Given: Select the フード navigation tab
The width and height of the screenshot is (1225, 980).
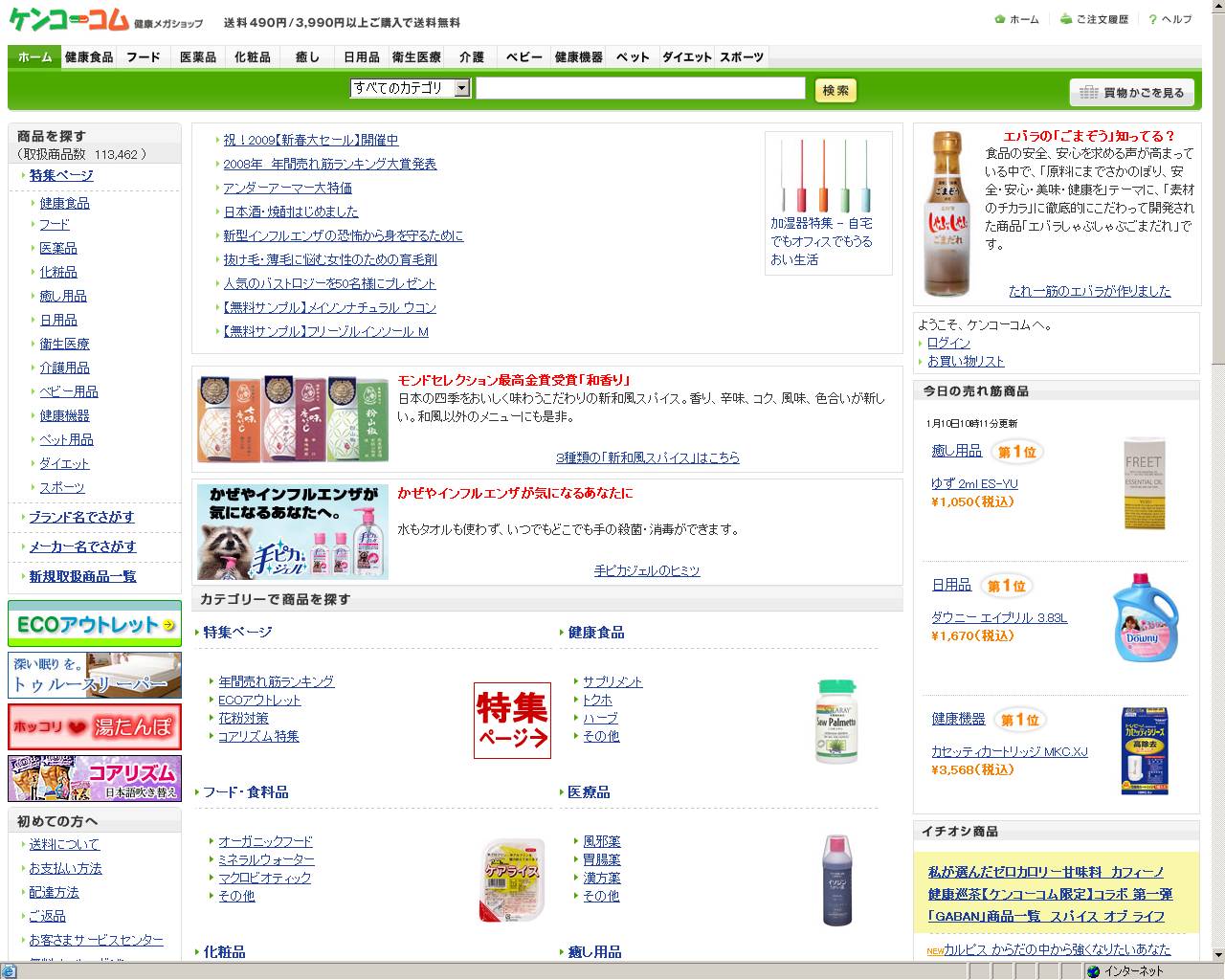Looking at the screenshot, I should tap(144, 57).
